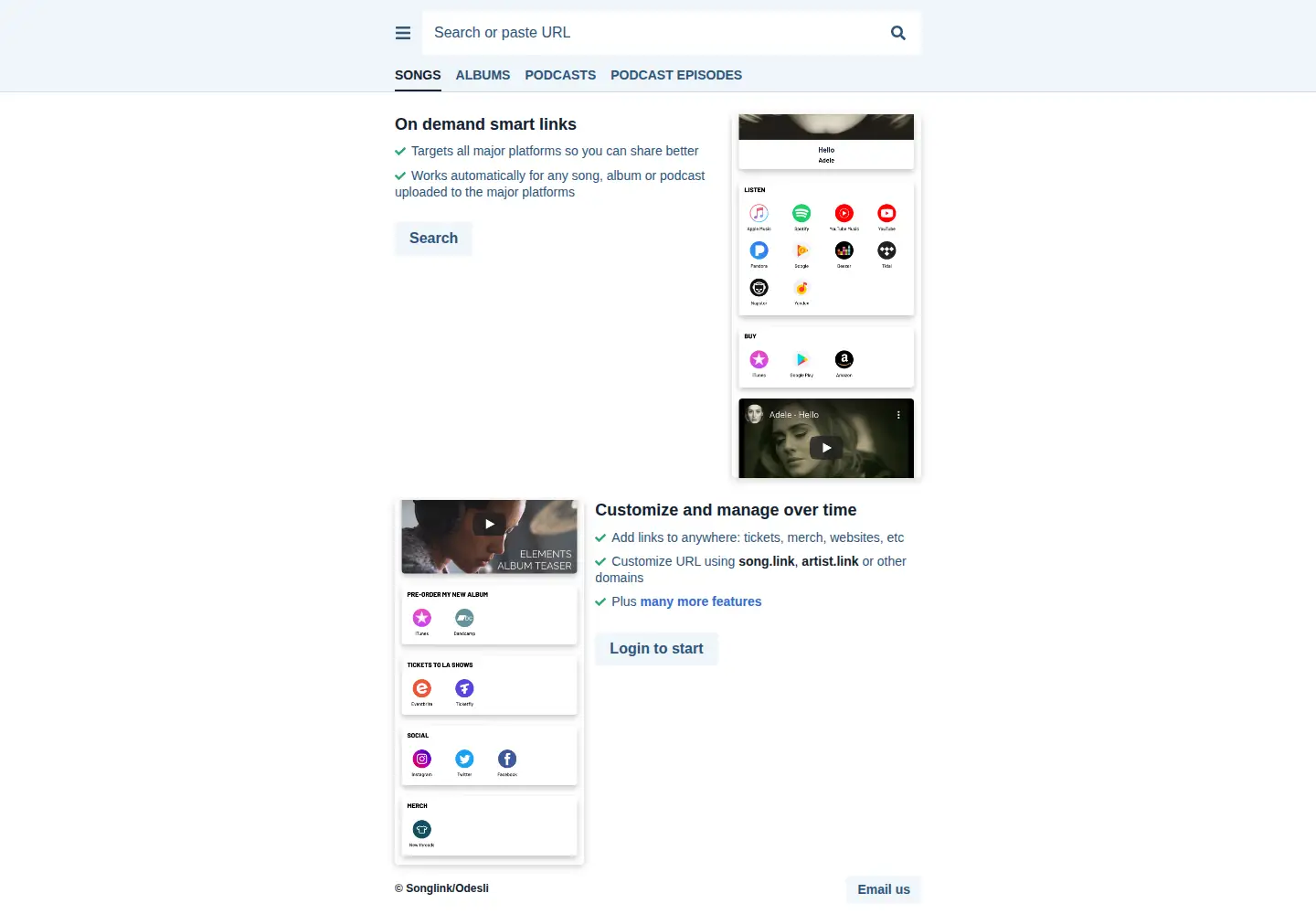Click the Pandora icon
The image size is (1316, 914).
pos(759,250)
